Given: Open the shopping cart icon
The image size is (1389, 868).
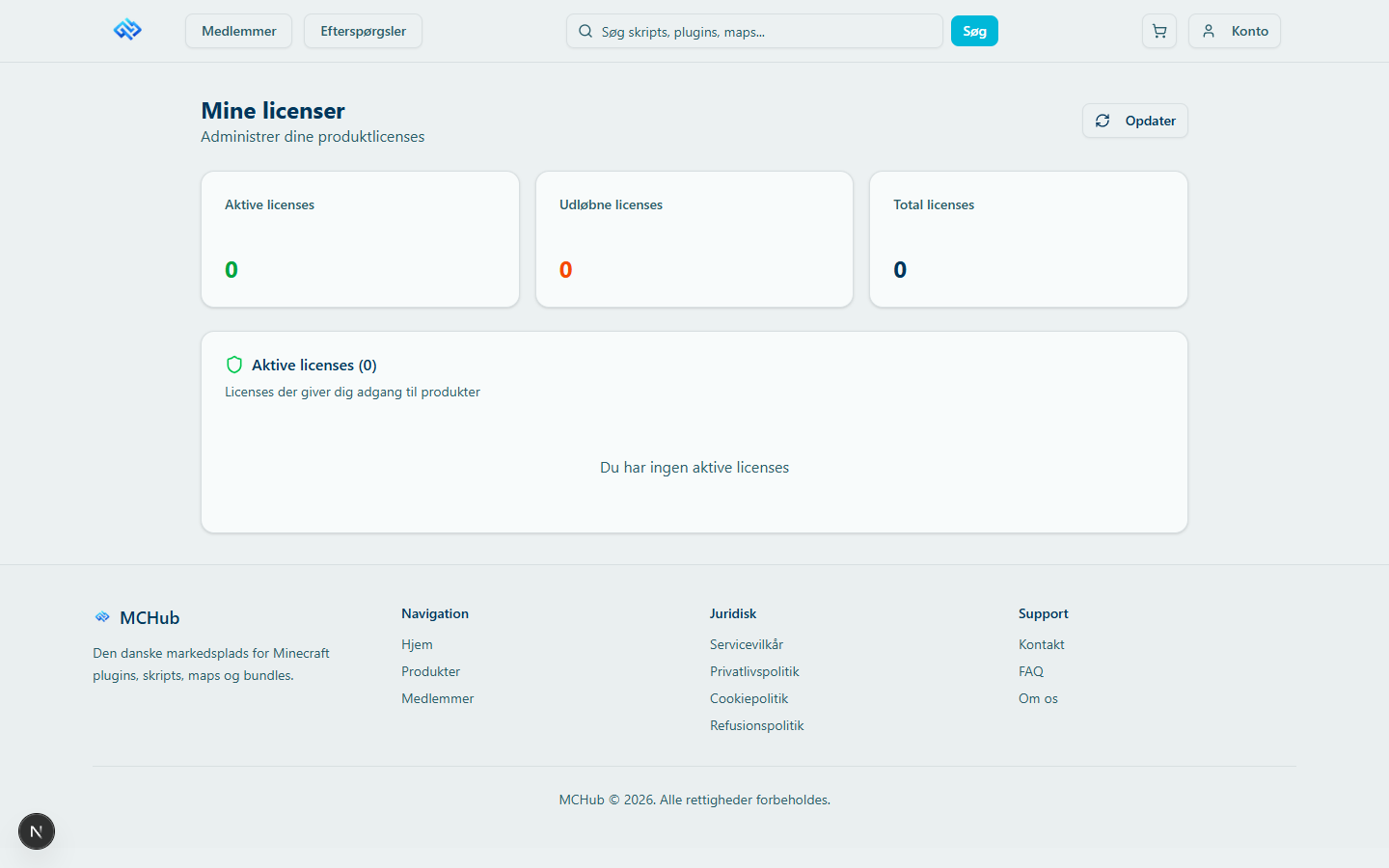Looking at the screenshot, I should point(1159,31).
